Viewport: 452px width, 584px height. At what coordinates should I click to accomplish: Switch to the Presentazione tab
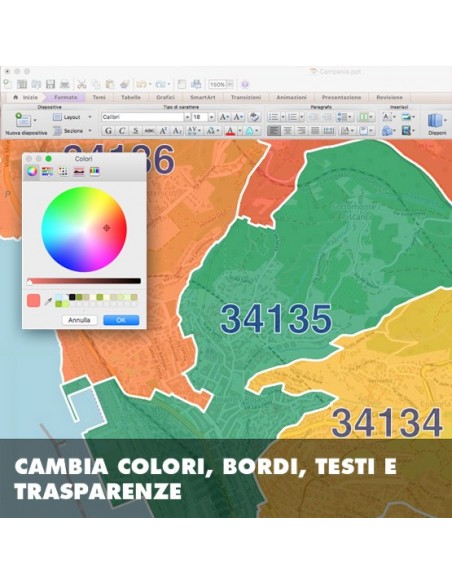click(341, 97)
